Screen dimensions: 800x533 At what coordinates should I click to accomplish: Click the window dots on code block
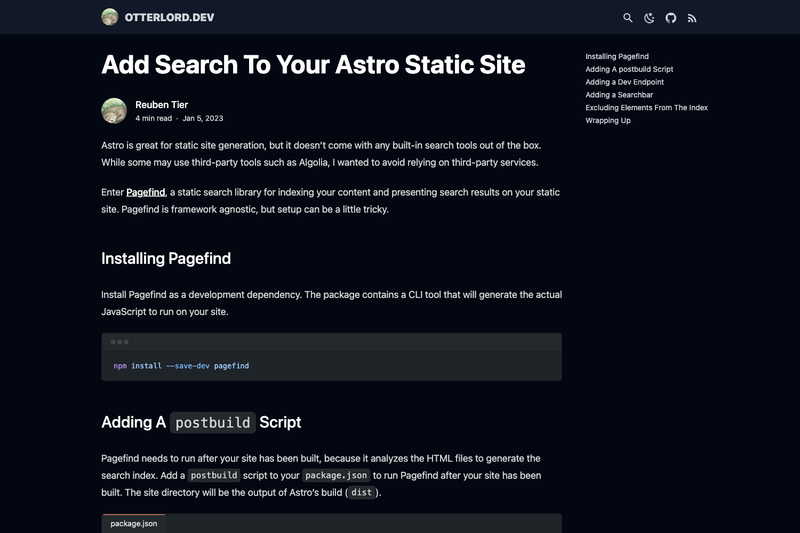[x=119, y=342]
